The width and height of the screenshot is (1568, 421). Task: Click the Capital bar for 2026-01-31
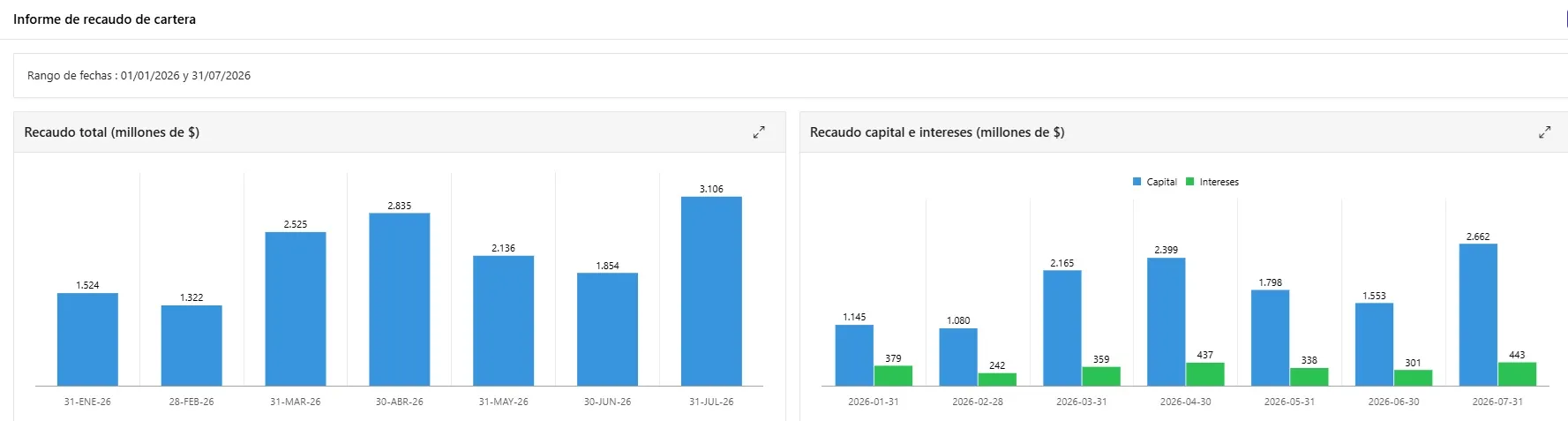click(x=854, y=356)
